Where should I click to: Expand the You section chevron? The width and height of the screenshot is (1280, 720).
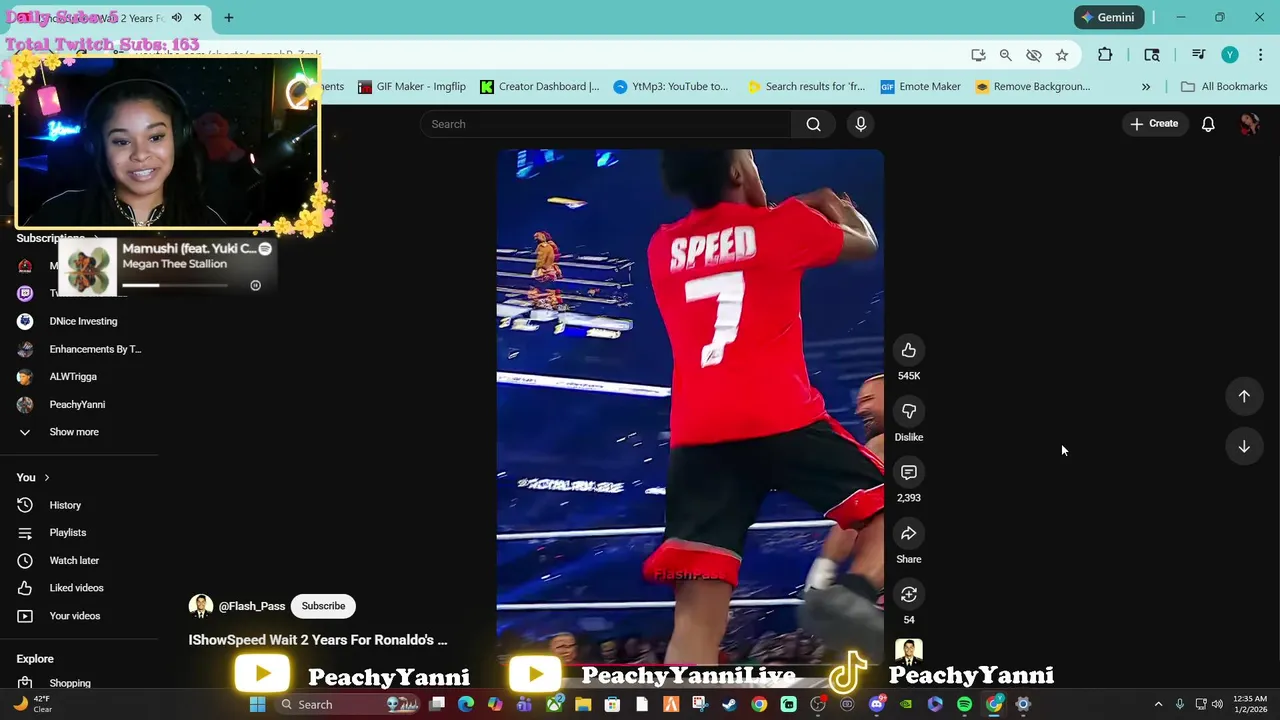(x=46, y=478)
